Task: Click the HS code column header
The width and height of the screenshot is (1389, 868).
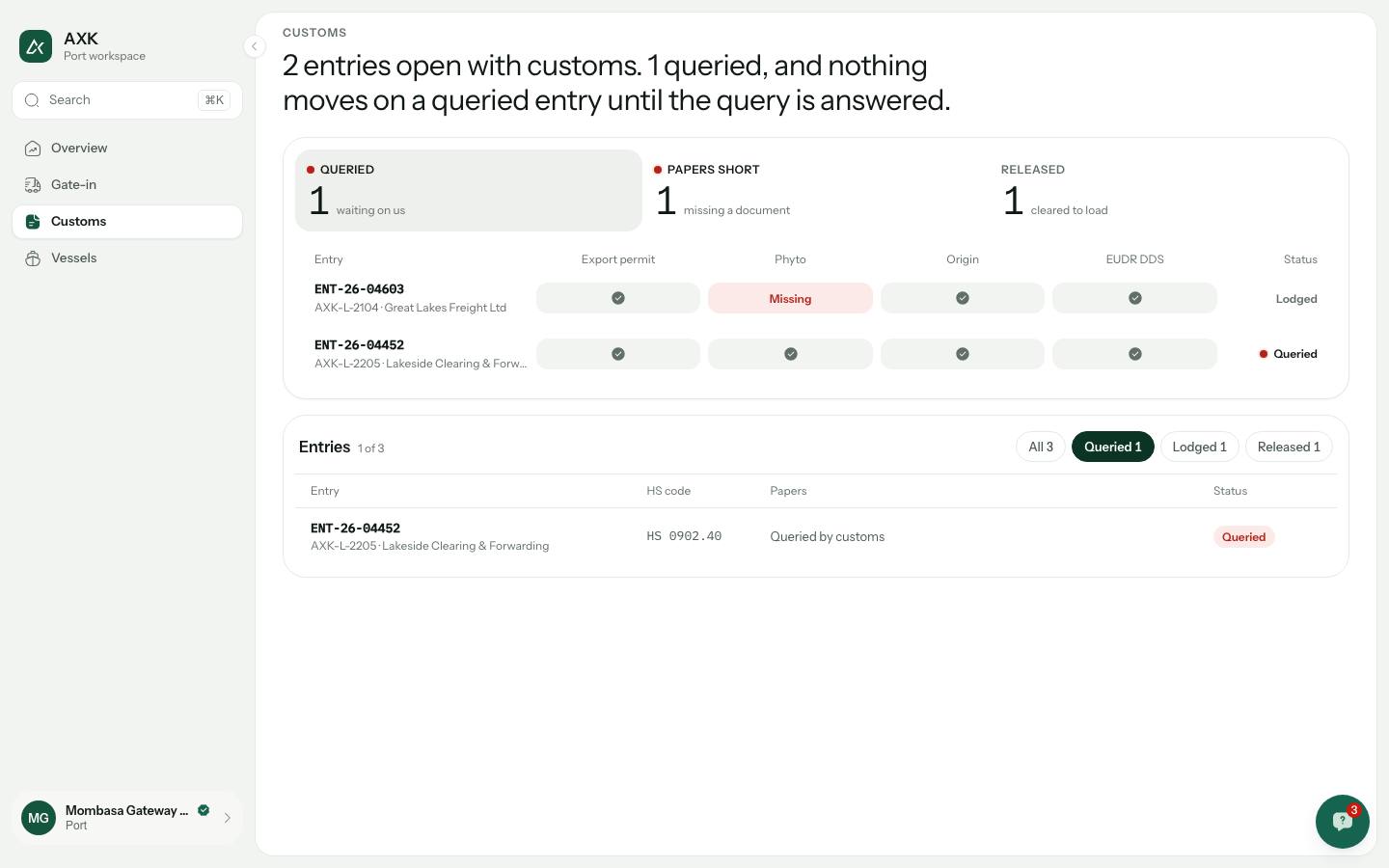Action: (x=668, y=491)
